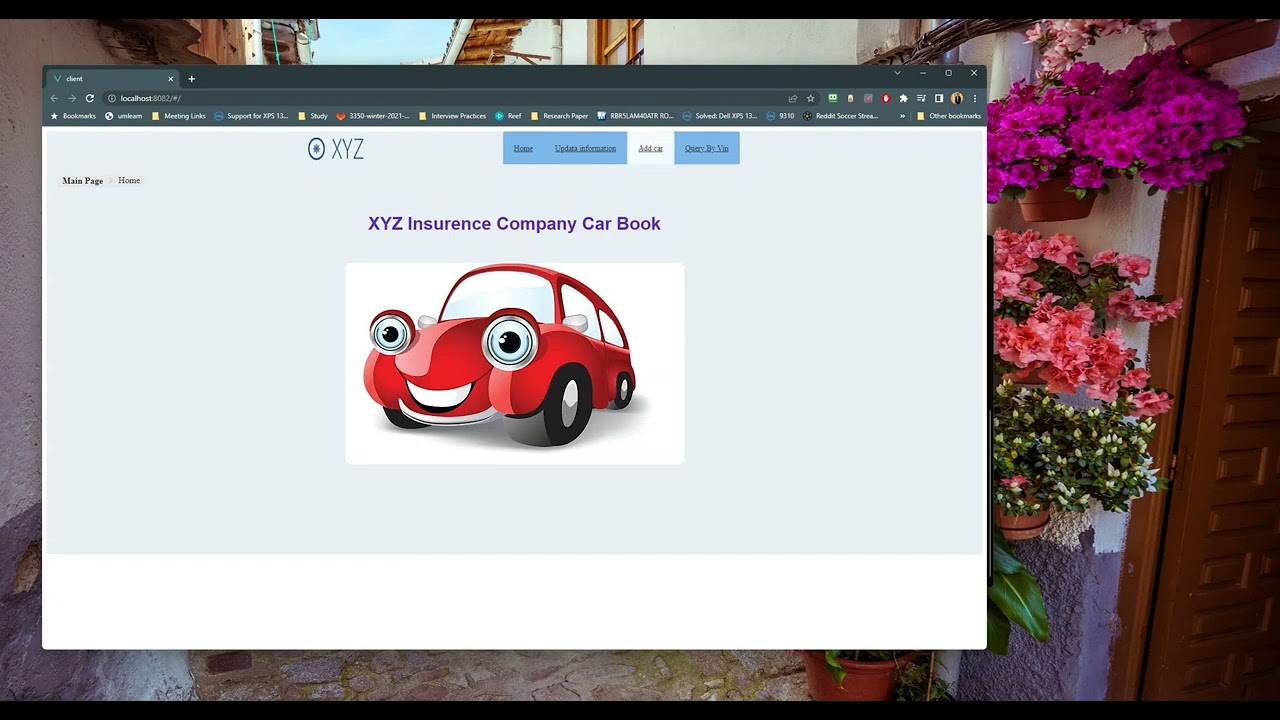Go back using the browser back arrow

pos(54,98)
